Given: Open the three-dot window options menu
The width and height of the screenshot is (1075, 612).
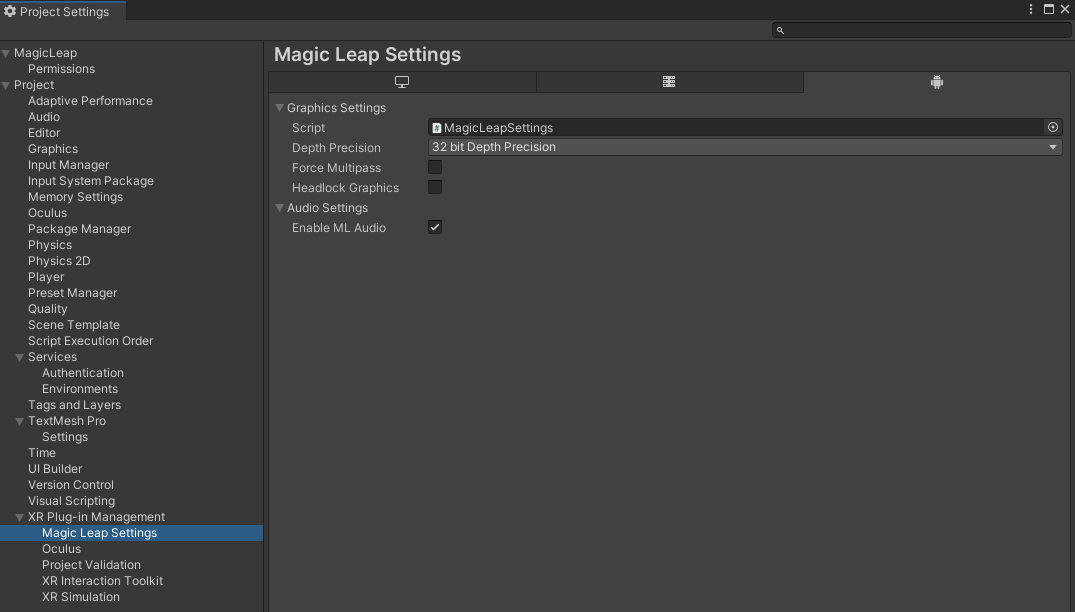Looking at the screenshot, I should (1031, 9).
